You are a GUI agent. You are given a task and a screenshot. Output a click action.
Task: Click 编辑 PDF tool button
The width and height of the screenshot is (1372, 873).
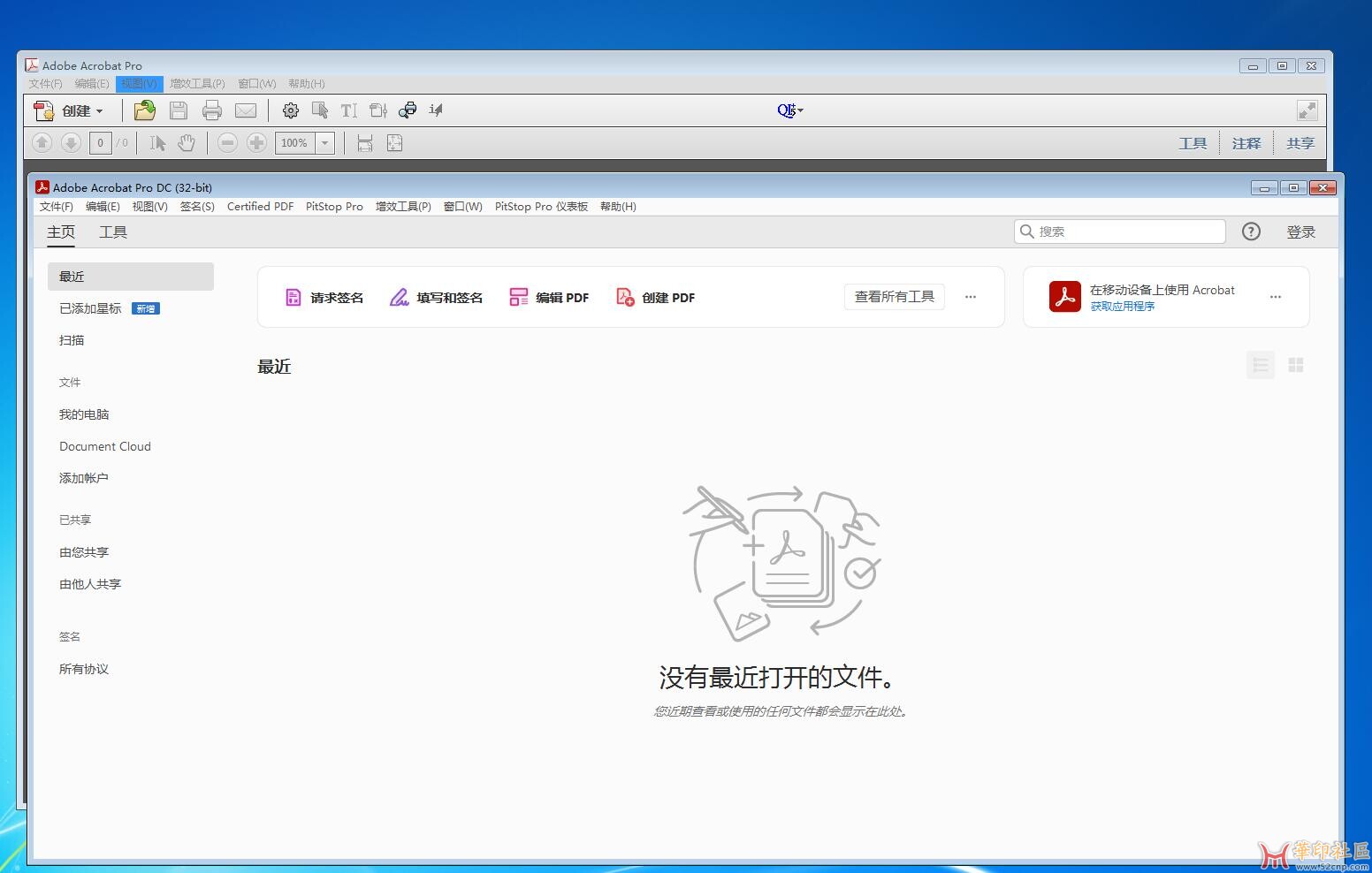click(549, 297)
